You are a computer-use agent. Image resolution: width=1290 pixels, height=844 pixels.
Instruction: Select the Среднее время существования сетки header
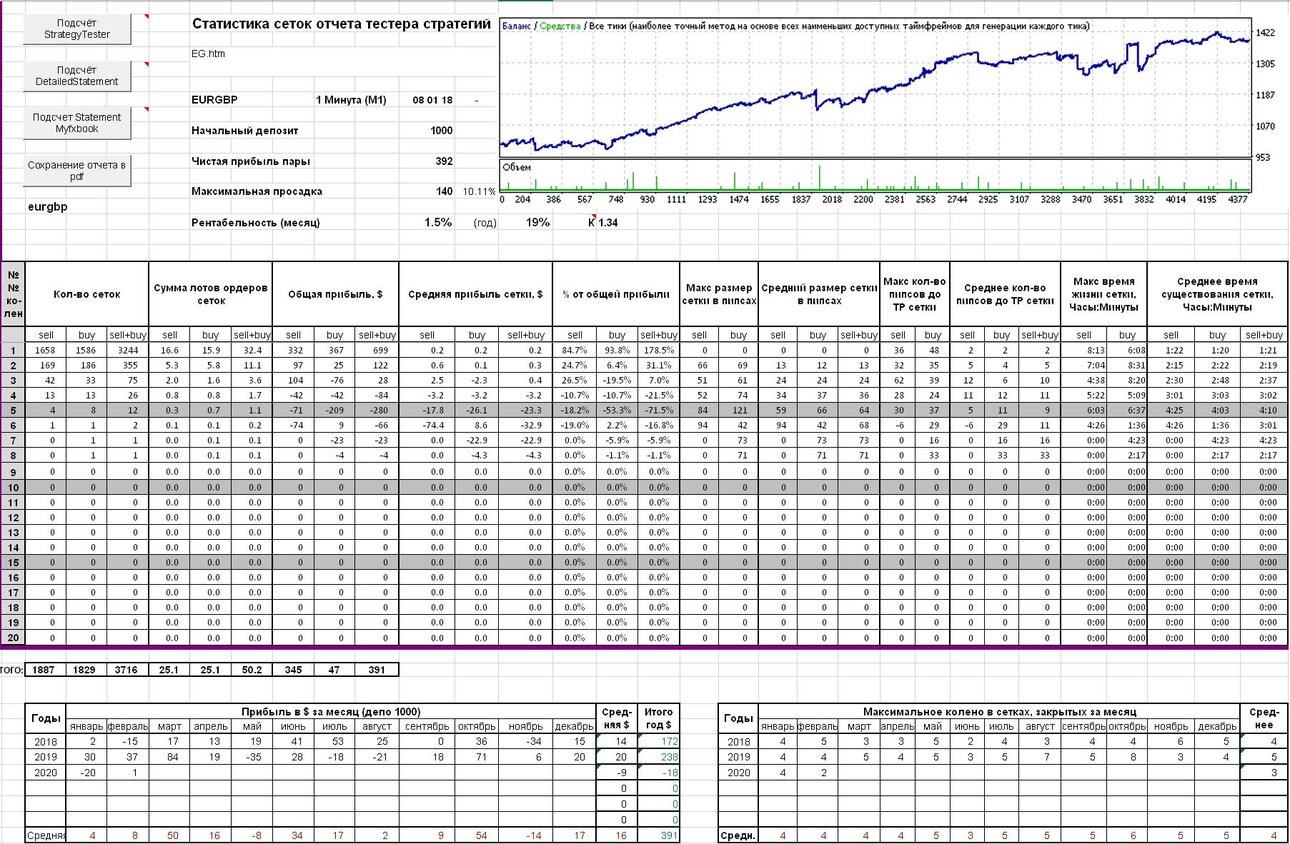[x=1218, y=294]
